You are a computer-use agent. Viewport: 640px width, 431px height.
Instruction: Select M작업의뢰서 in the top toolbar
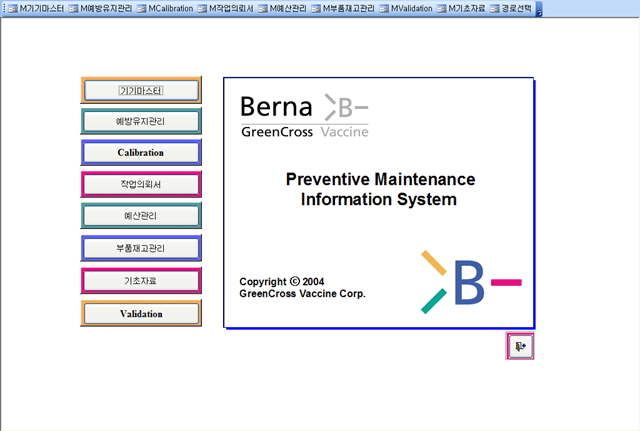point(226,9)
